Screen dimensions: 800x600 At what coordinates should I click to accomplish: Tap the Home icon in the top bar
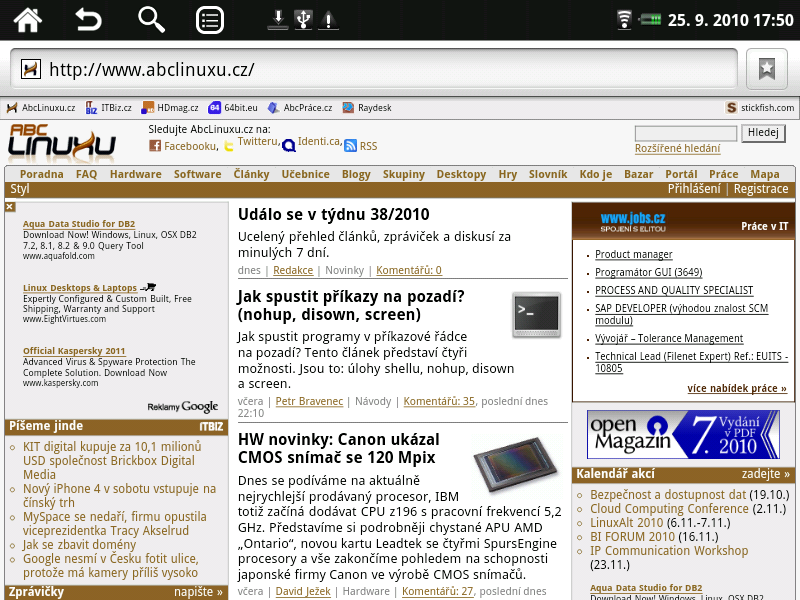click(x=28, y=20)
